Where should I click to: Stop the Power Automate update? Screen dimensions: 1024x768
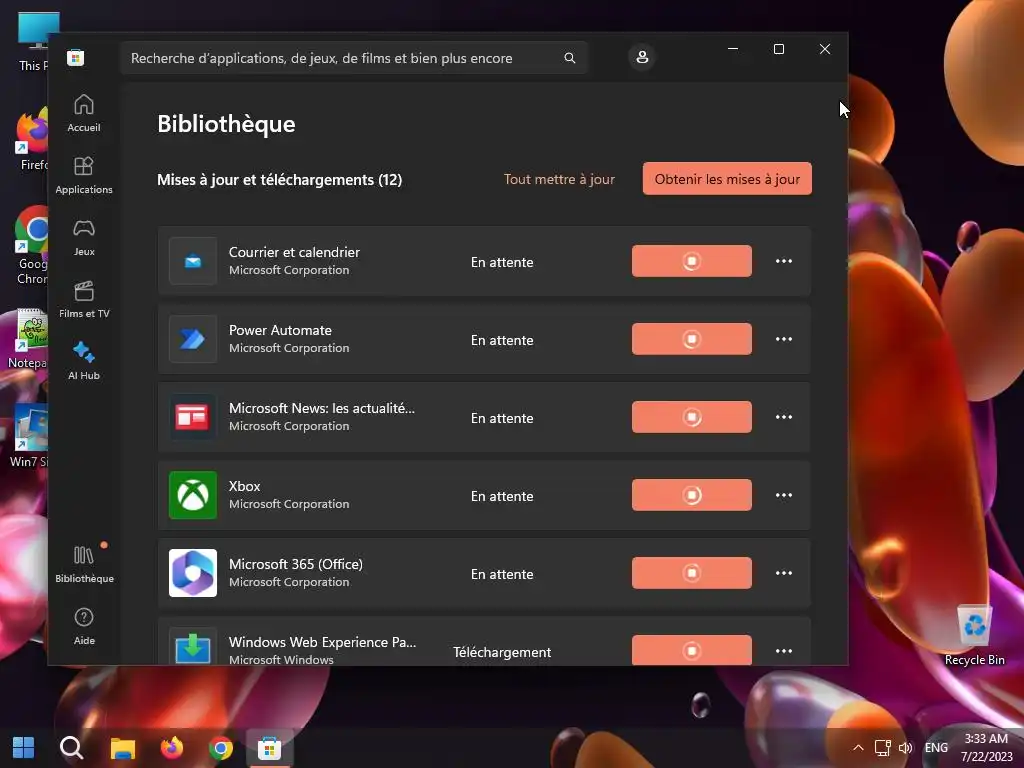[x=692, y=339]
